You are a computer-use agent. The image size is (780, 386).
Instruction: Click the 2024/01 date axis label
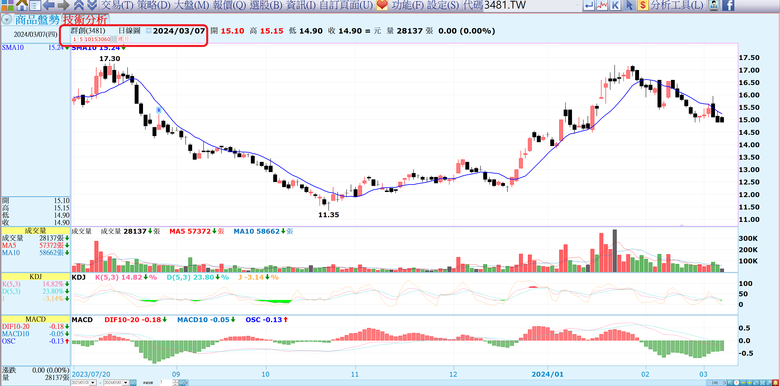pos(547,373)
